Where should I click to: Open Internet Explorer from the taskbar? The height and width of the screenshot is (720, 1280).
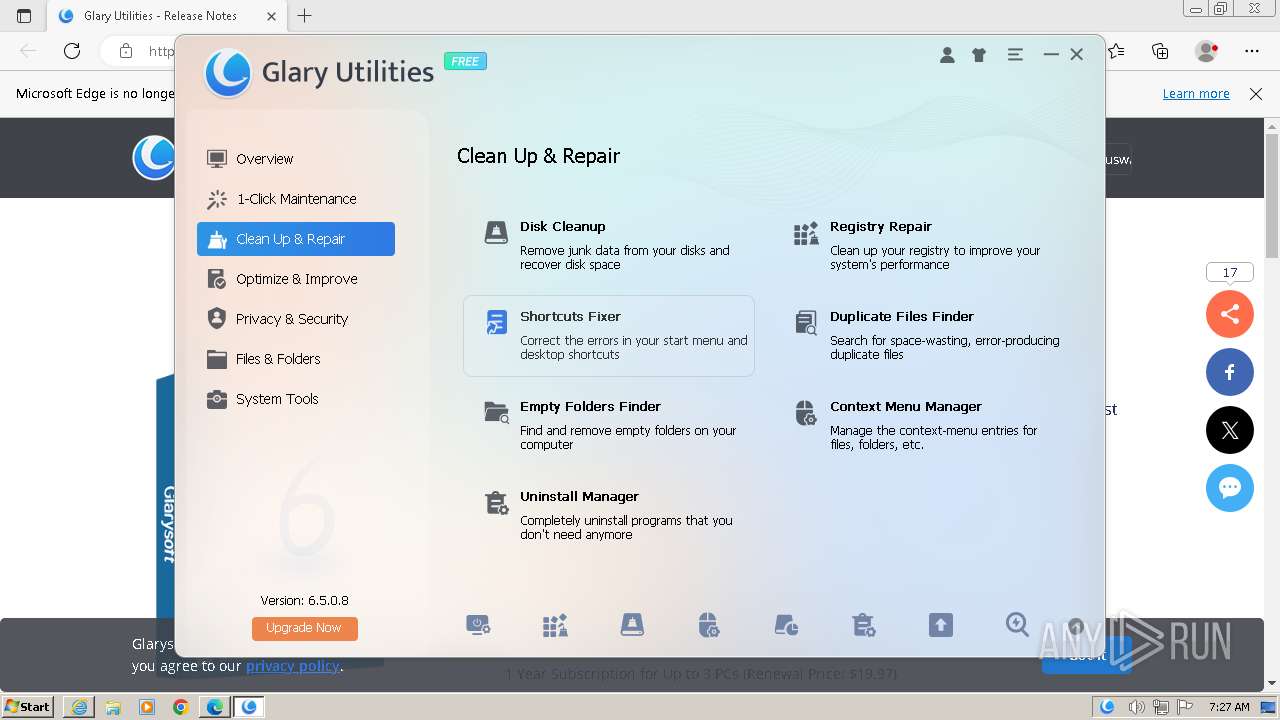tap(79, 707)
